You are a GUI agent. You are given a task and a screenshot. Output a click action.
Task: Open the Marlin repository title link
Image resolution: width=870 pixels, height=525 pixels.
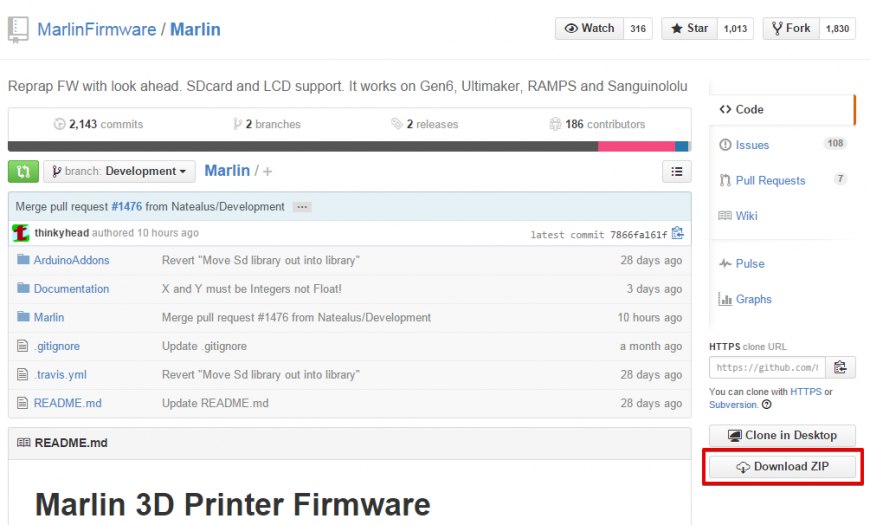pyautogui.click(x=195, y=29)
